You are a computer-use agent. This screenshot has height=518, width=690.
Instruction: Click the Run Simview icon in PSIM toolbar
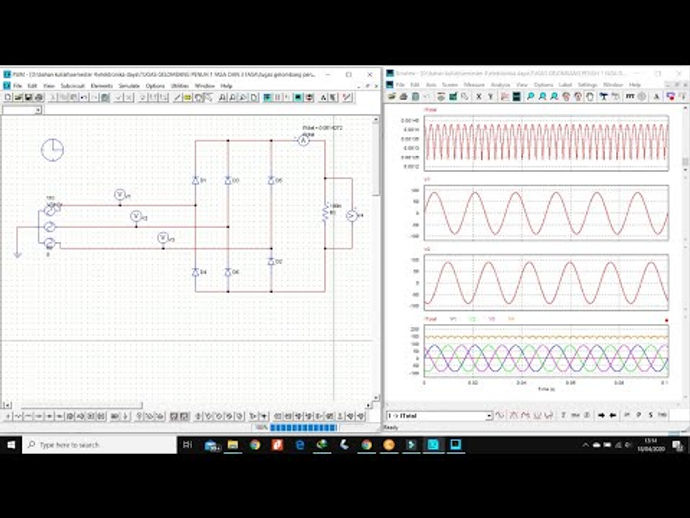298,97
